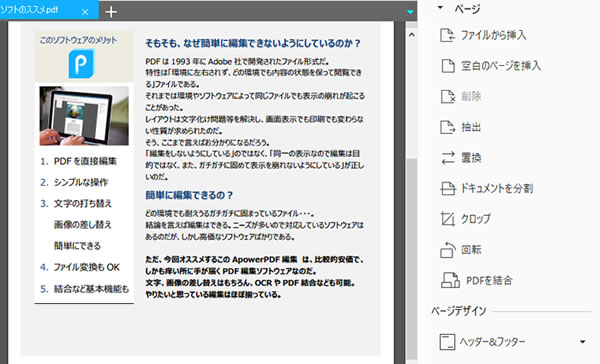Choose 空白のページを挿入 label

pos(501,66)
